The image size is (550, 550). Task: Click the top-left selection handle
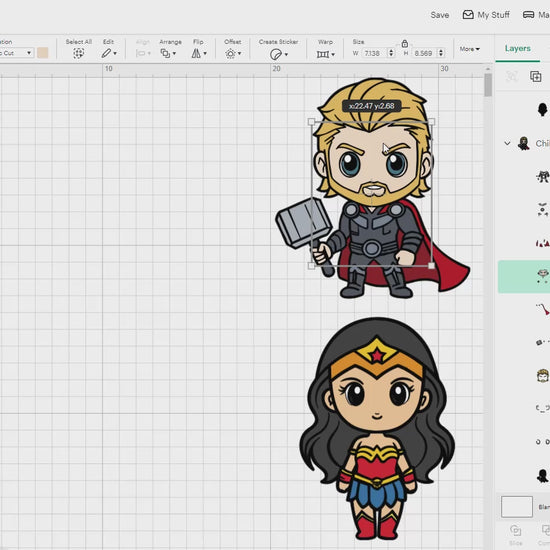coord(311,122)
